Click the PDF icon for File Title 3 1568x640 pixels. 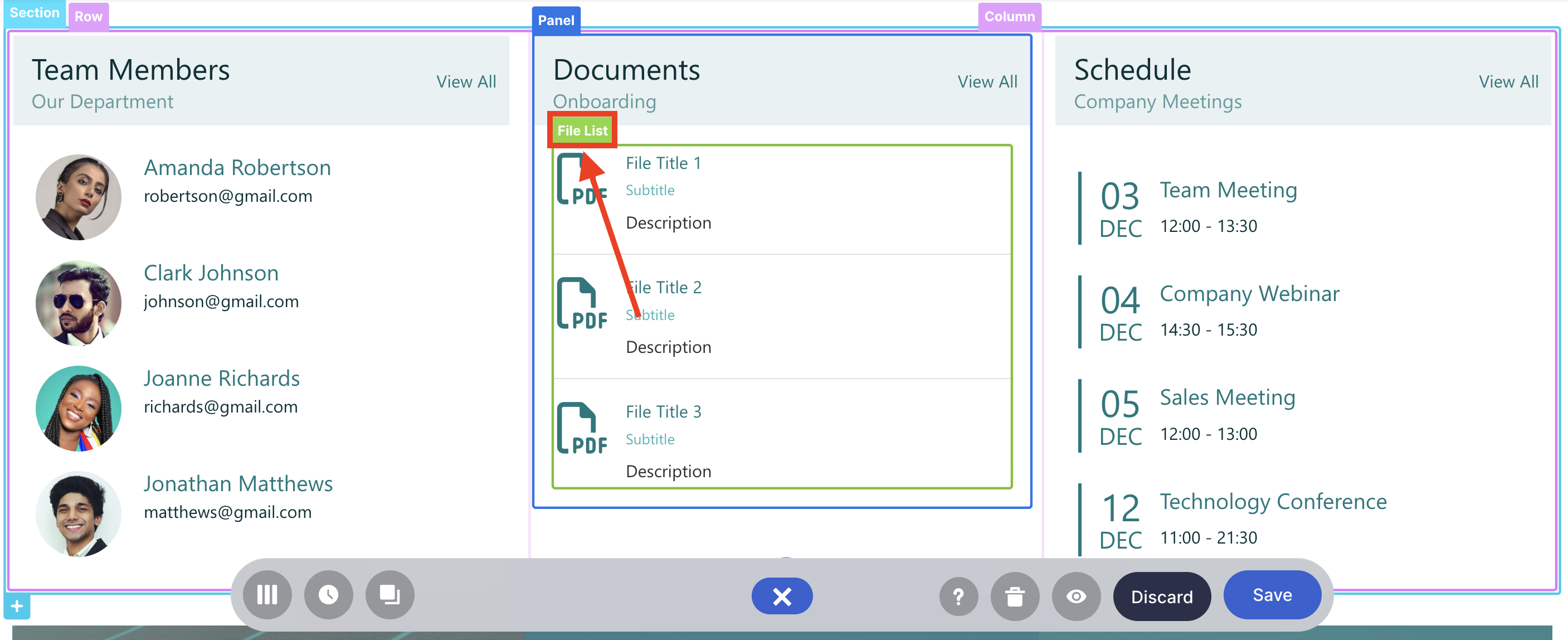581,428
